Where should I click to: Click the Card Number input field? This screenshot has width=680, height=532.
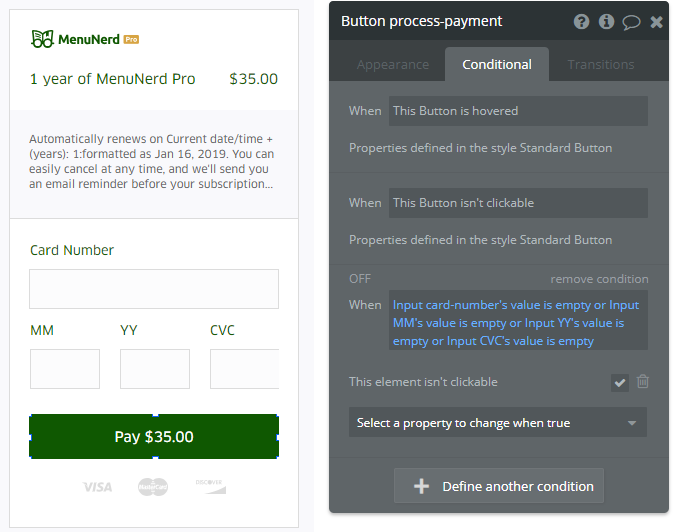[154, 289]
